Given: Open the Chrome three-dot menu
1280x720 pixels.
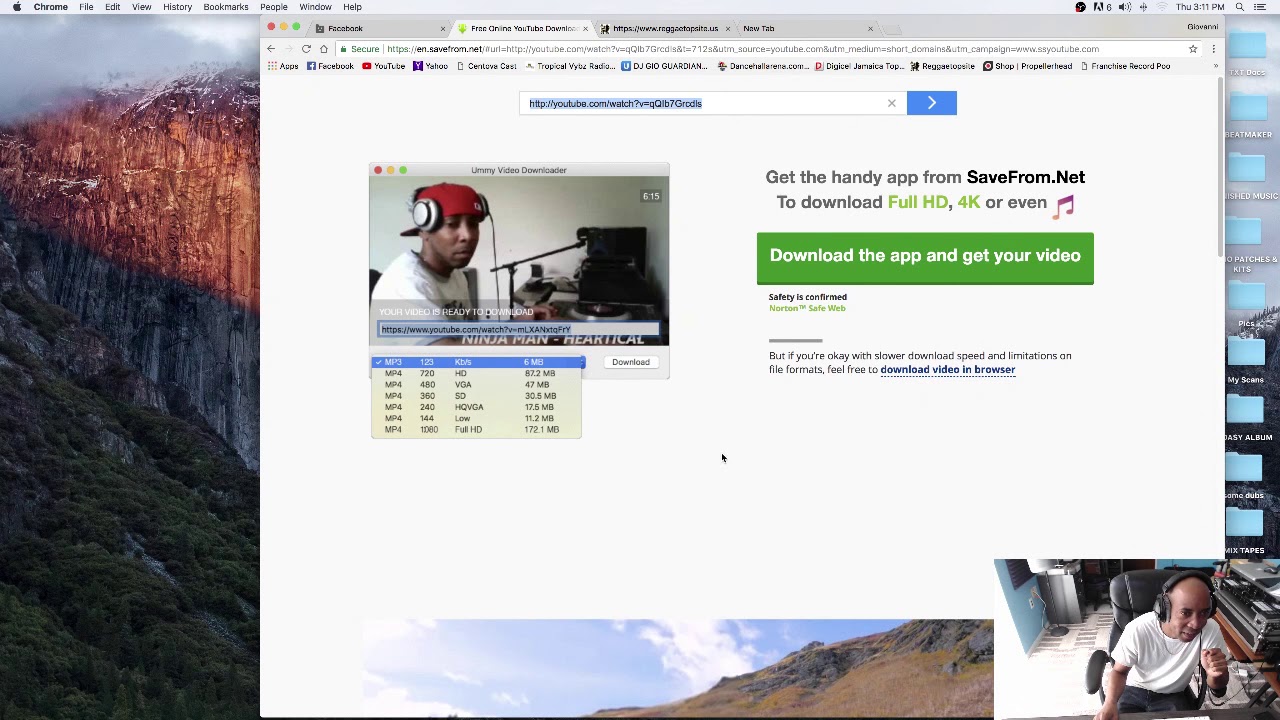Looking at the screenshot, I should point(1213,49).
